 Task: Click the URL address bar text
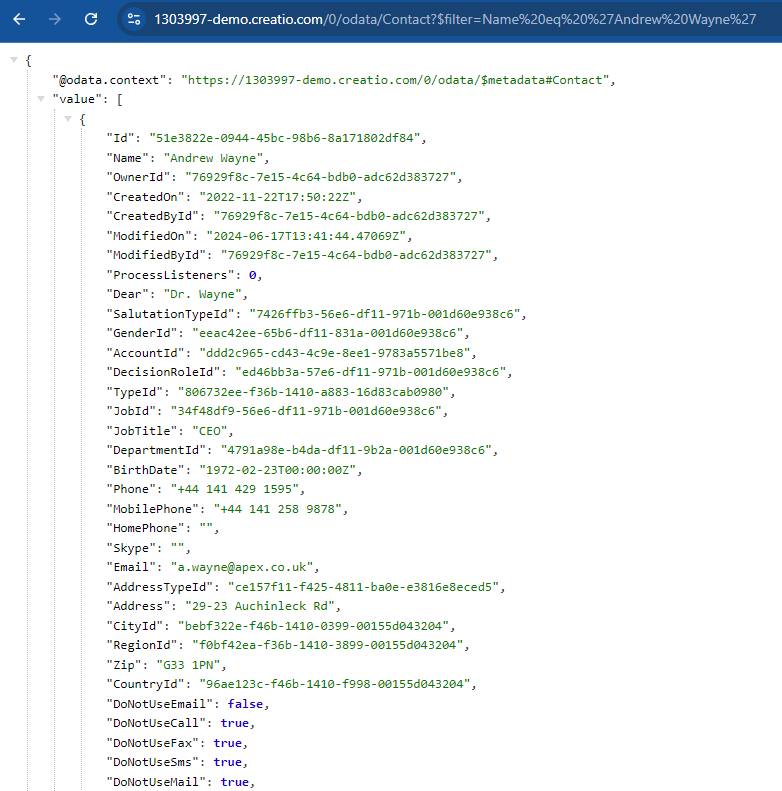pos(455,19)
